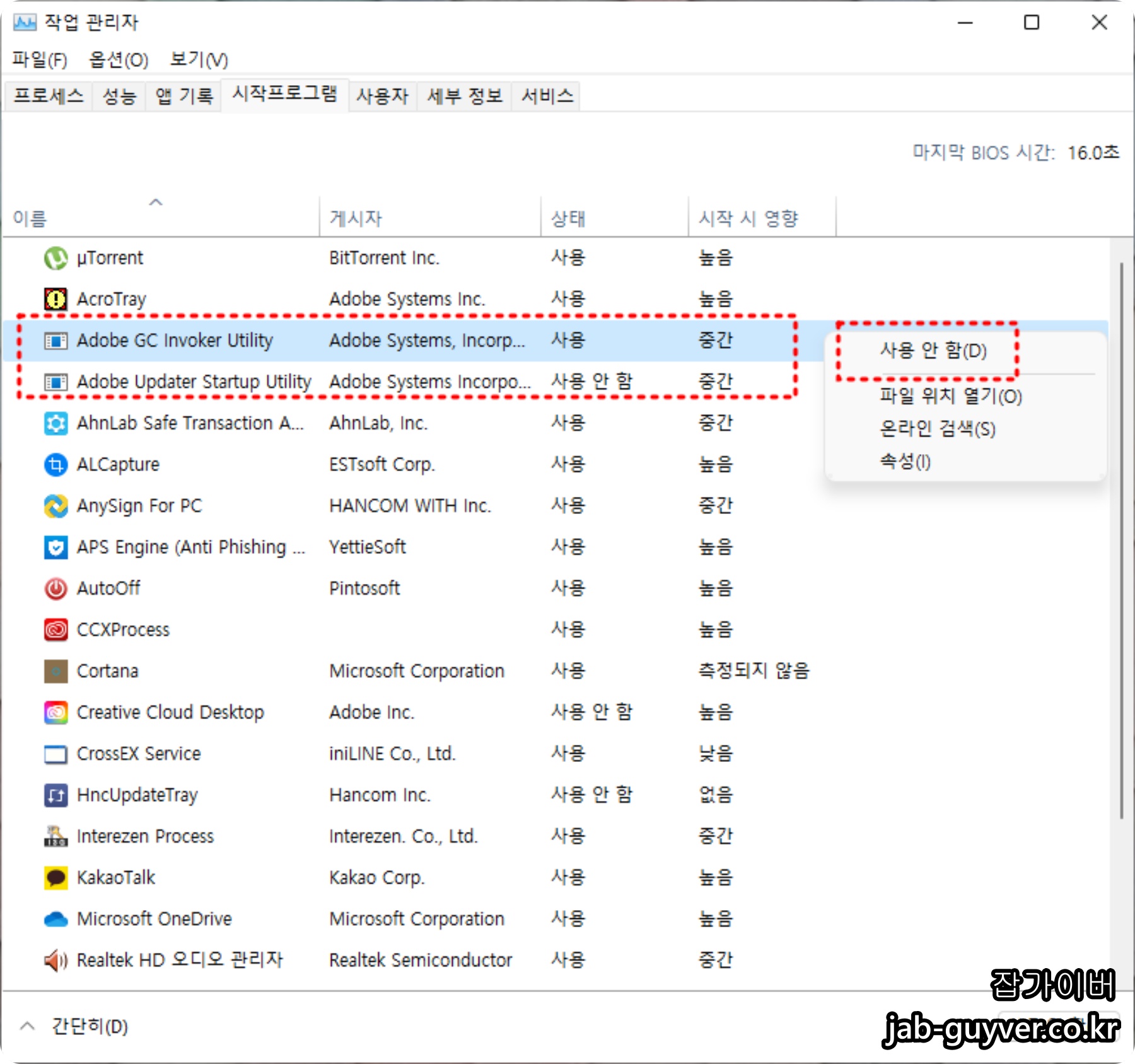The height and width of the screenshot is (1064, 1135).
Task: Select the 'Pintosoft' publisher cell
Action: [364, 588]
